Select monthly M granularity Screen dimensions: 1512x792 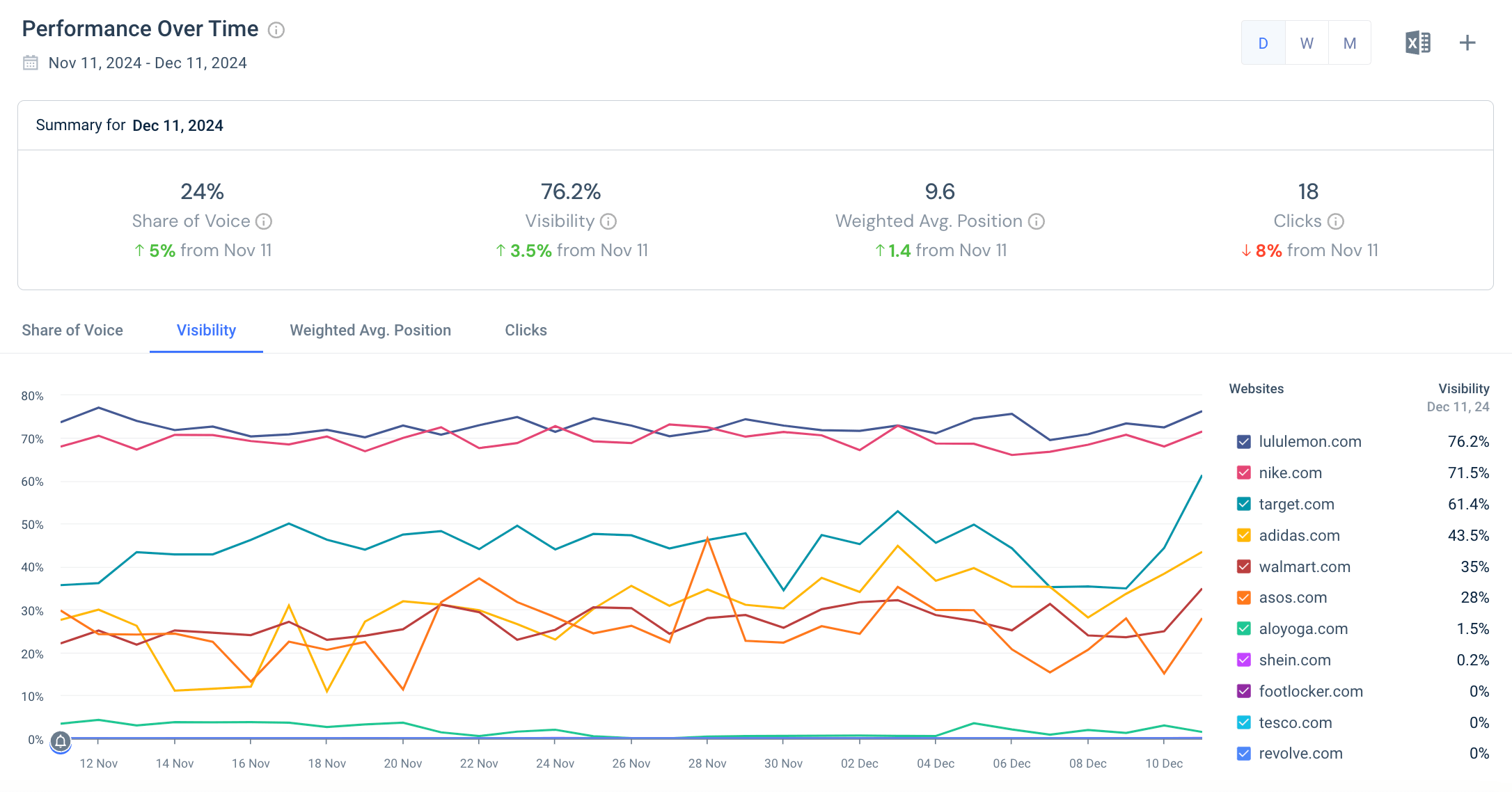click(1350, 43)
